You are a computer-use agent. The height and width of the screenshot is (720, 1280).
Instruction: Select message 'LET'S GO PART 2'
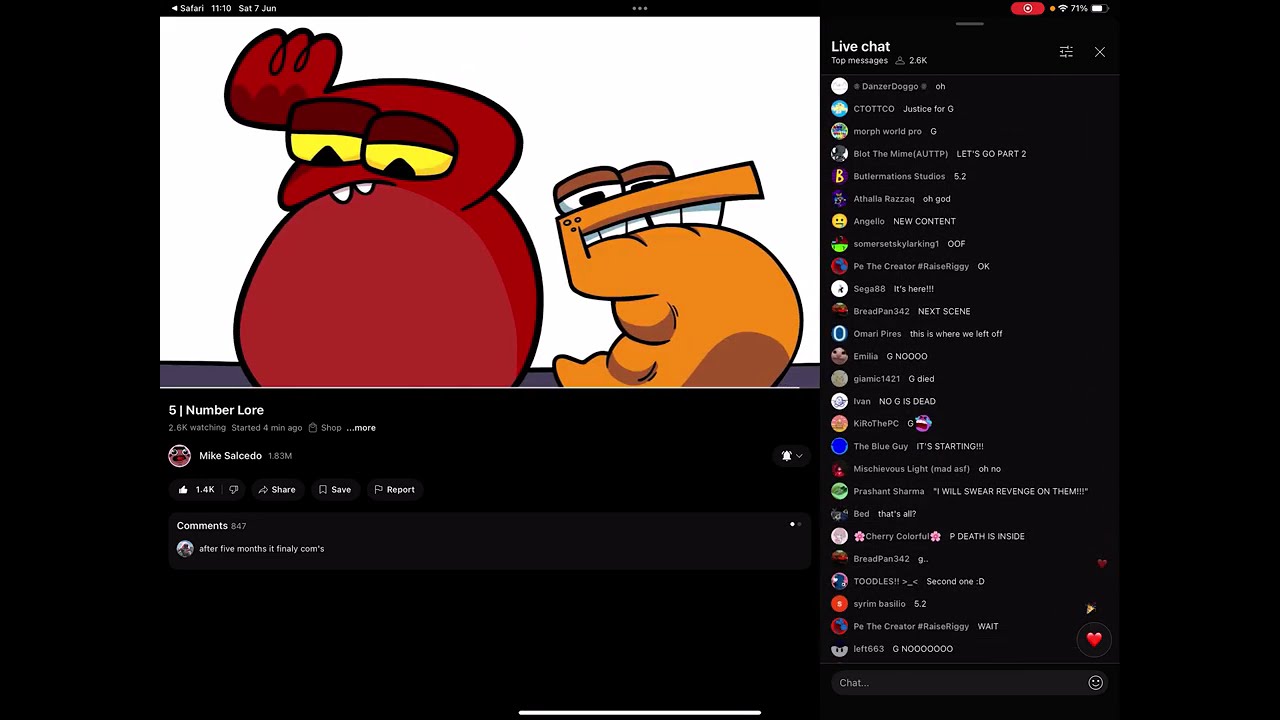[x=991, y=154]
